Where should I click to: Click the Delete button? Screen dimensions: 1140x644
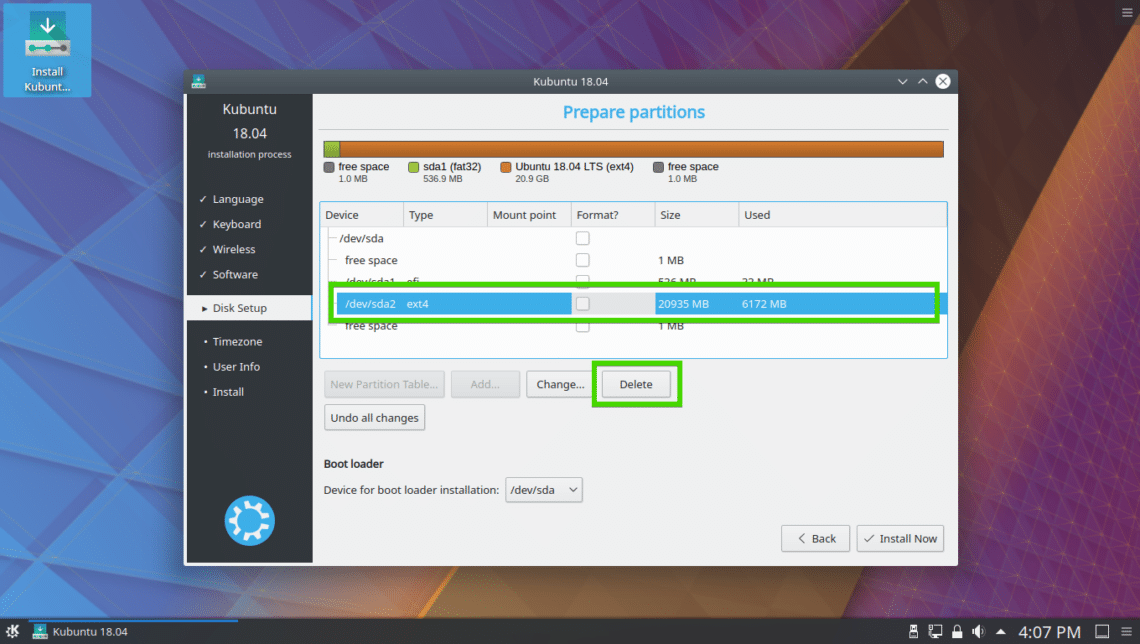pos(636,385)
